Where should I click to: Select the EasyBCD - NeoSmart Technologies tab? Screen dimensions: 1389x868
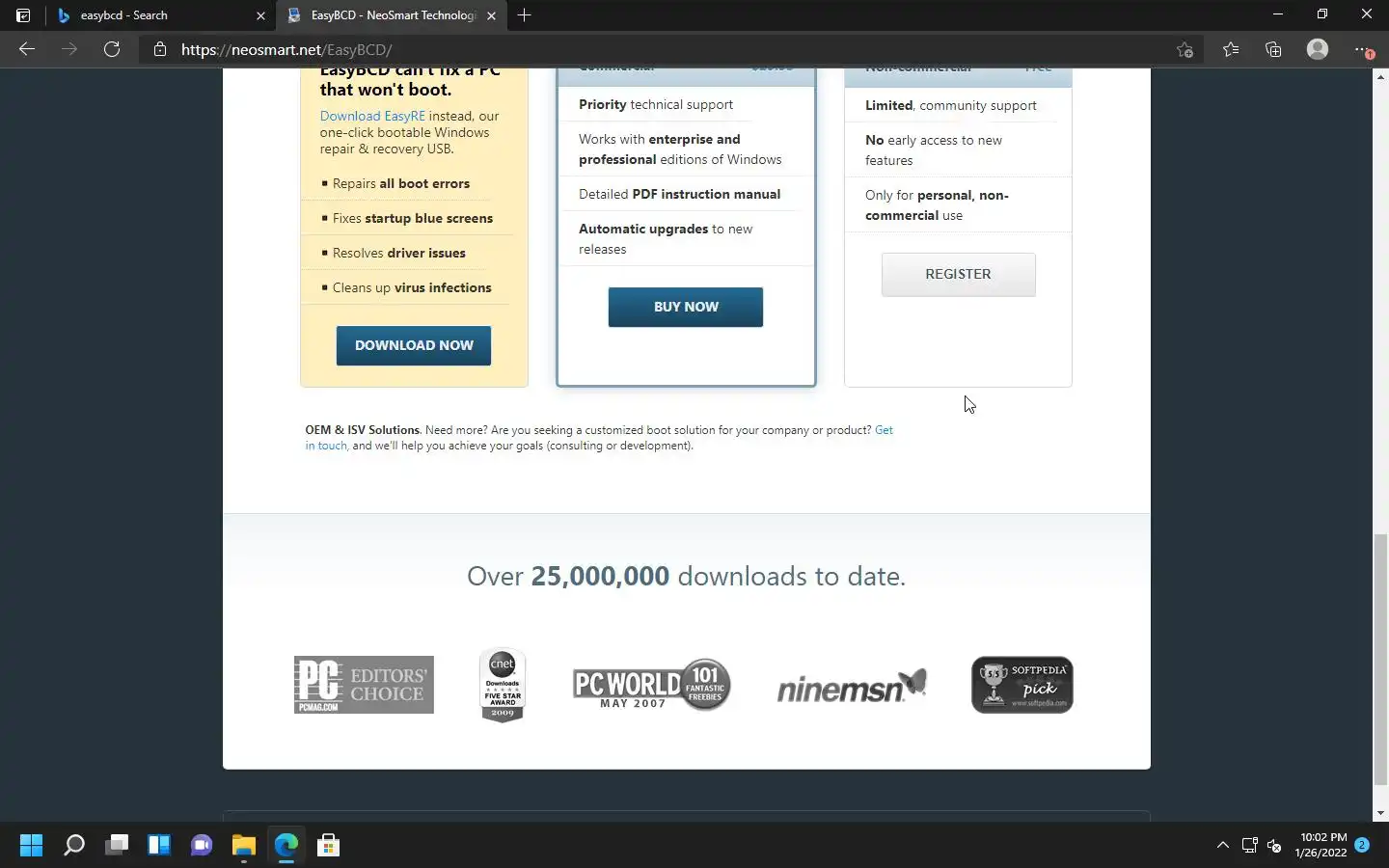[x=392, y=15]
